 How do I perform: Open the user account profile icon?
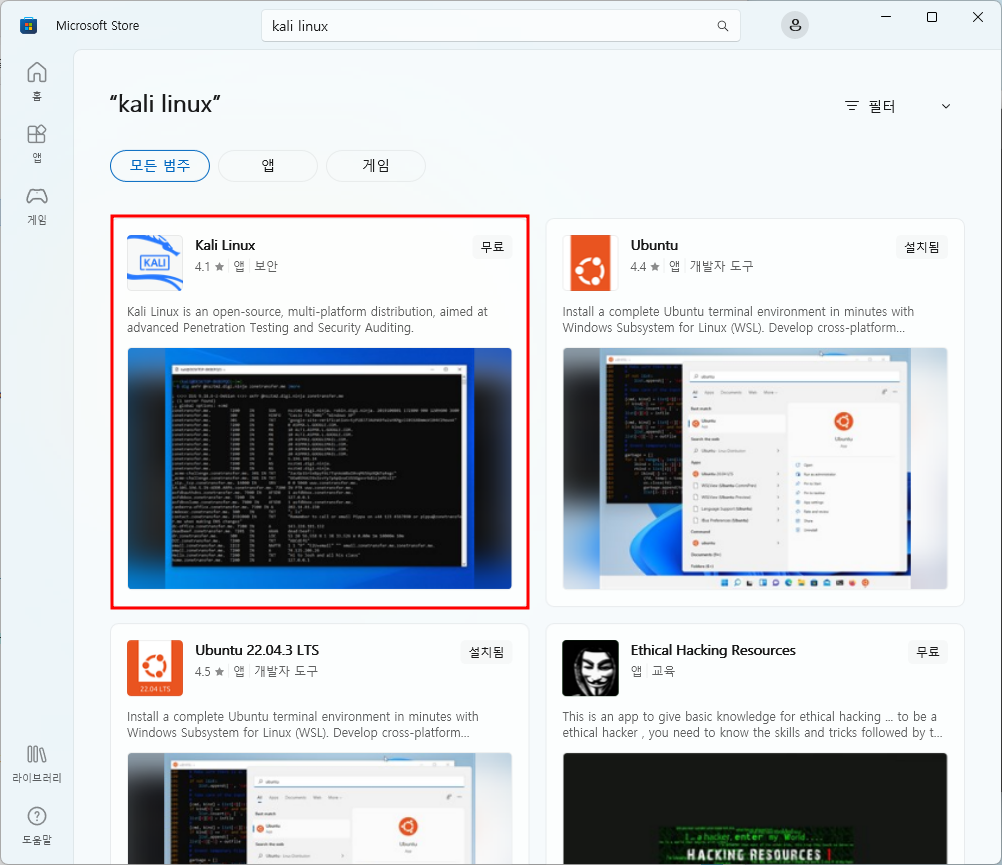pyautogui.click(x=795, y=26)
